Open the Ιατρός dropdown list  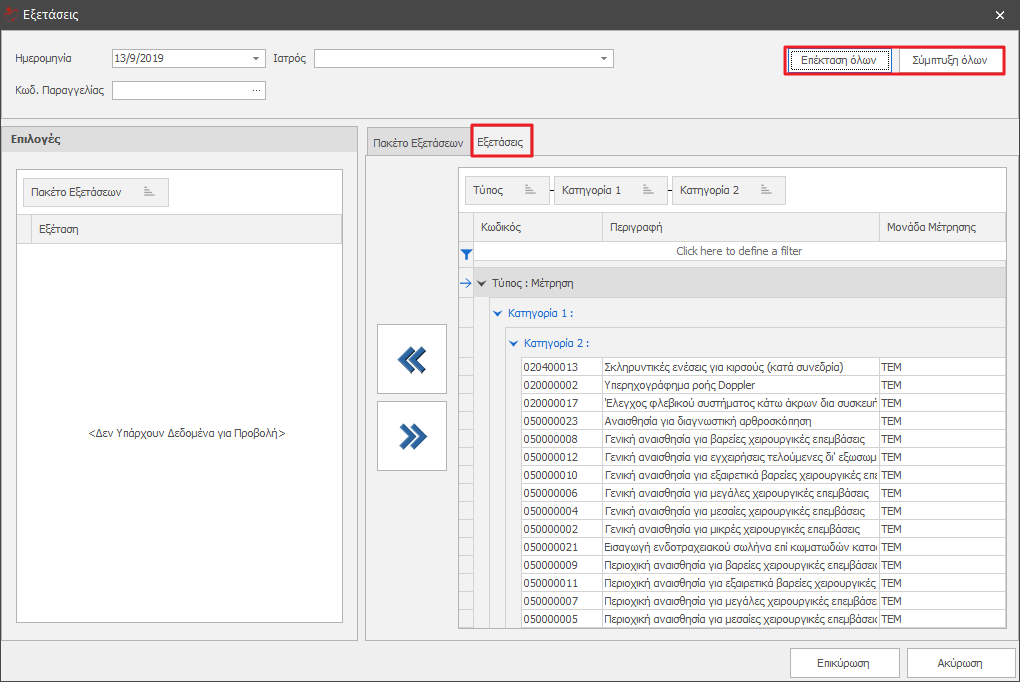coord(604,59)
